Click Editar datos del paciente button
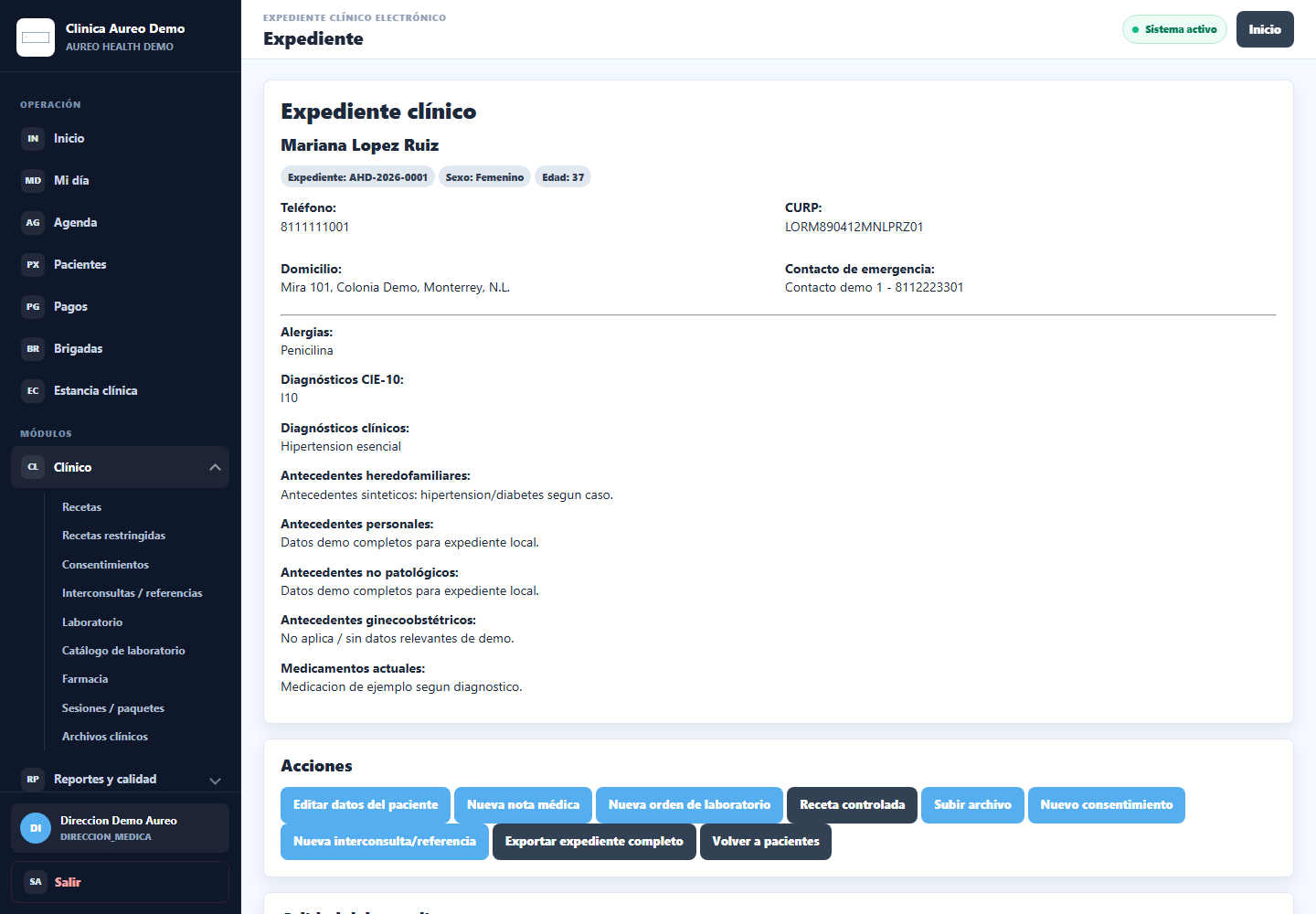The image size is (1316, 914). (366, 805)
